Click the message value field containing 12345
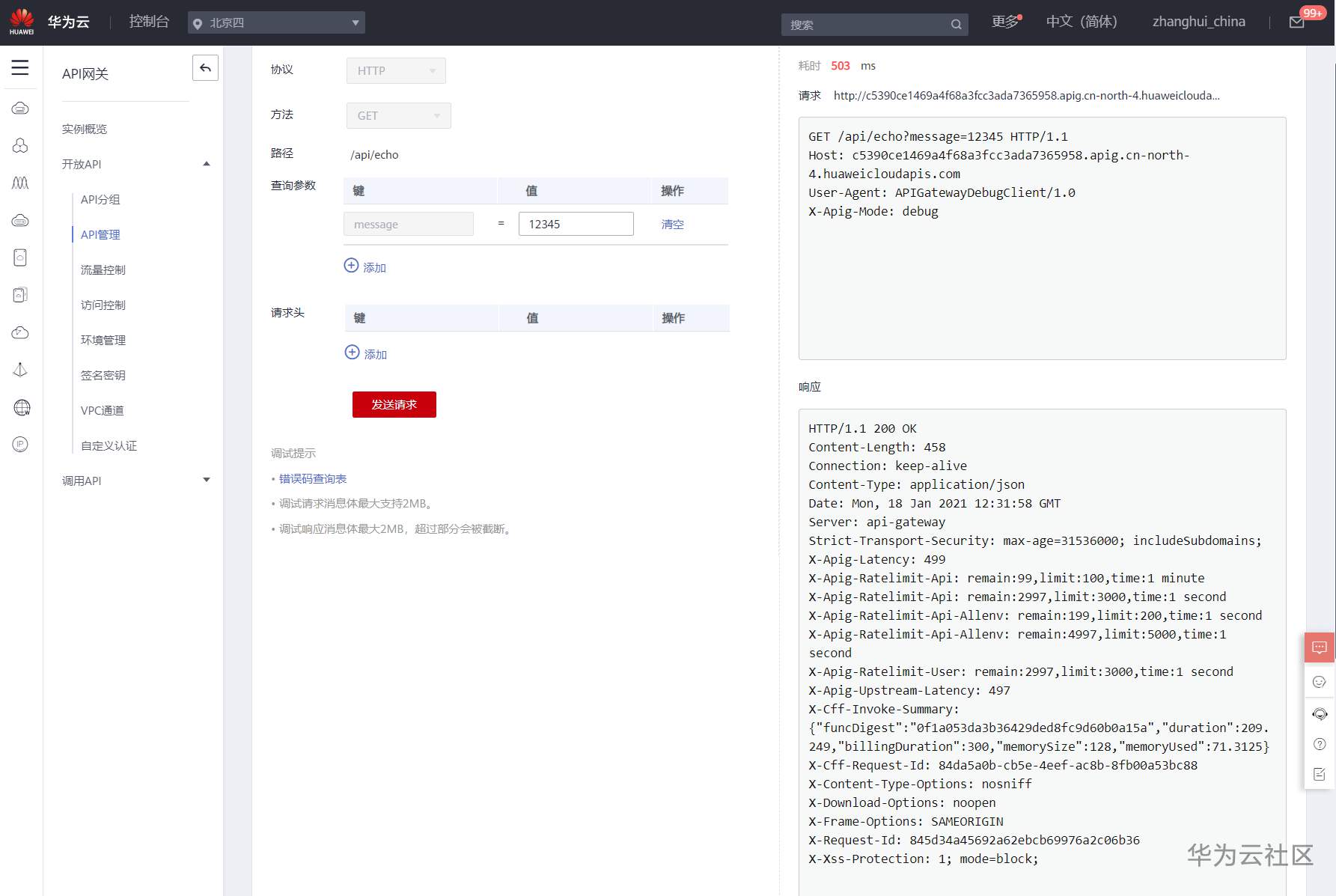 click(x=576, y=224)
